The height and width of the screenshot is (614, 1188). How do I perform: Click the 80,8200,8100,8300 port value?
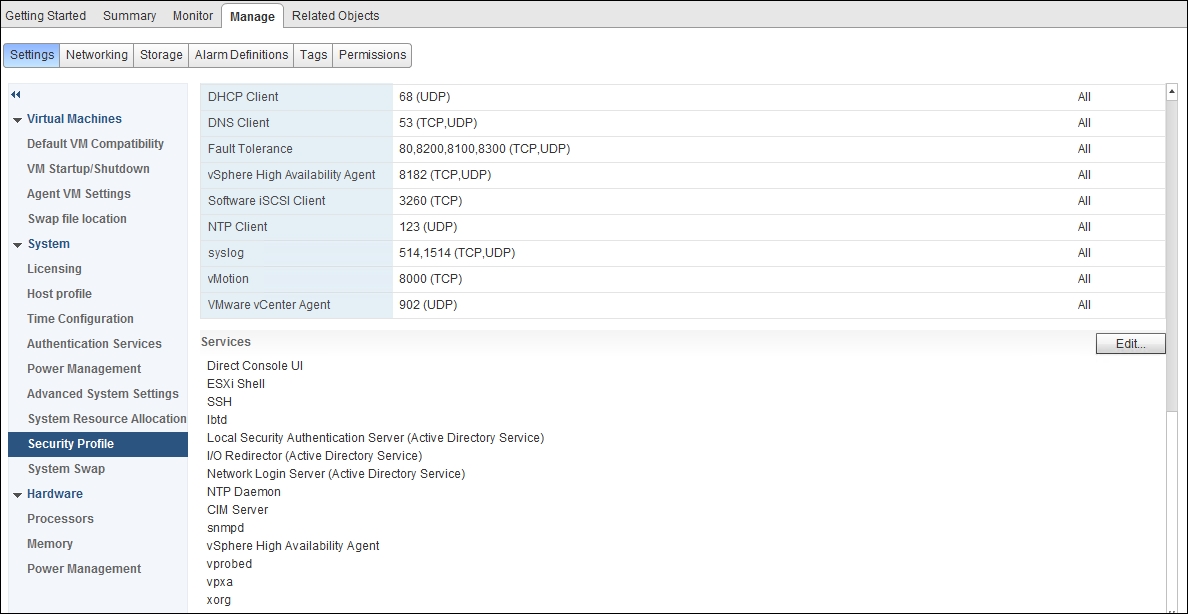pos(484,149)
